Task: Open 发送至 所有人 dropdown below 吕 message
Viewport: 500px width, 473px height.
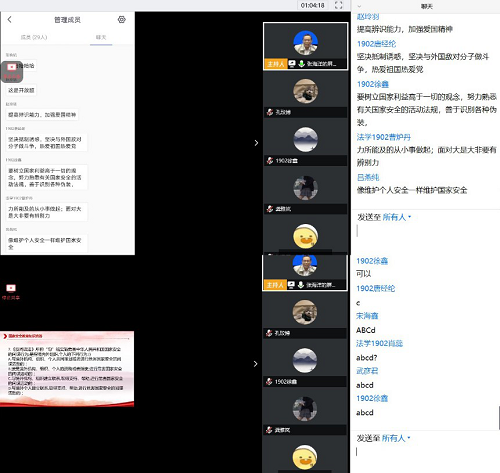Action: click(x=396, y=217)
